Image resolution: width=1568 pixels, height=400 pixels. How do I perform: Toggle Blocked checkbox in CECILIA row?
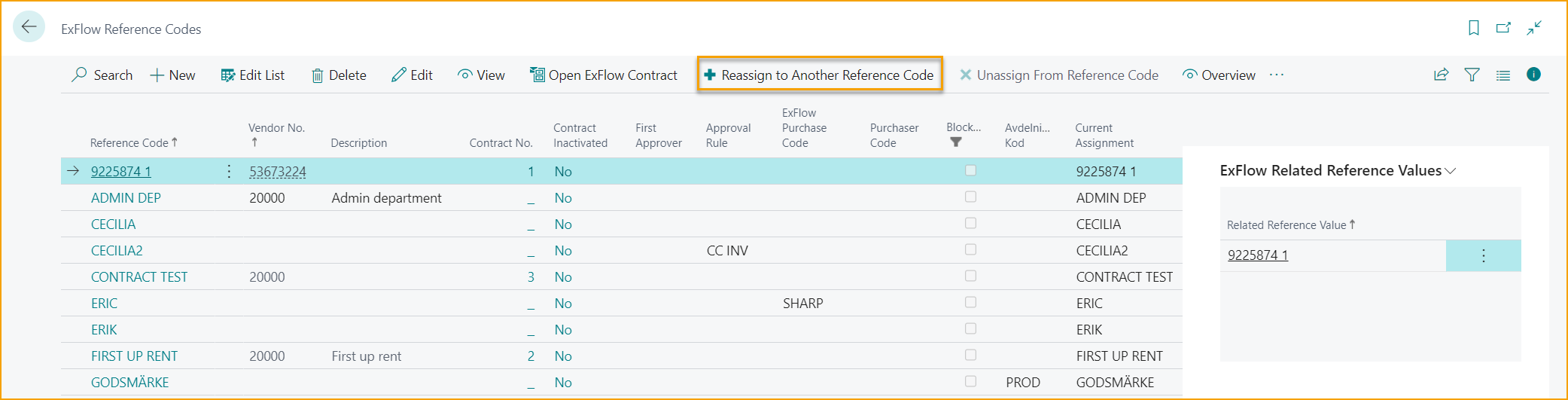coord(970,223)
